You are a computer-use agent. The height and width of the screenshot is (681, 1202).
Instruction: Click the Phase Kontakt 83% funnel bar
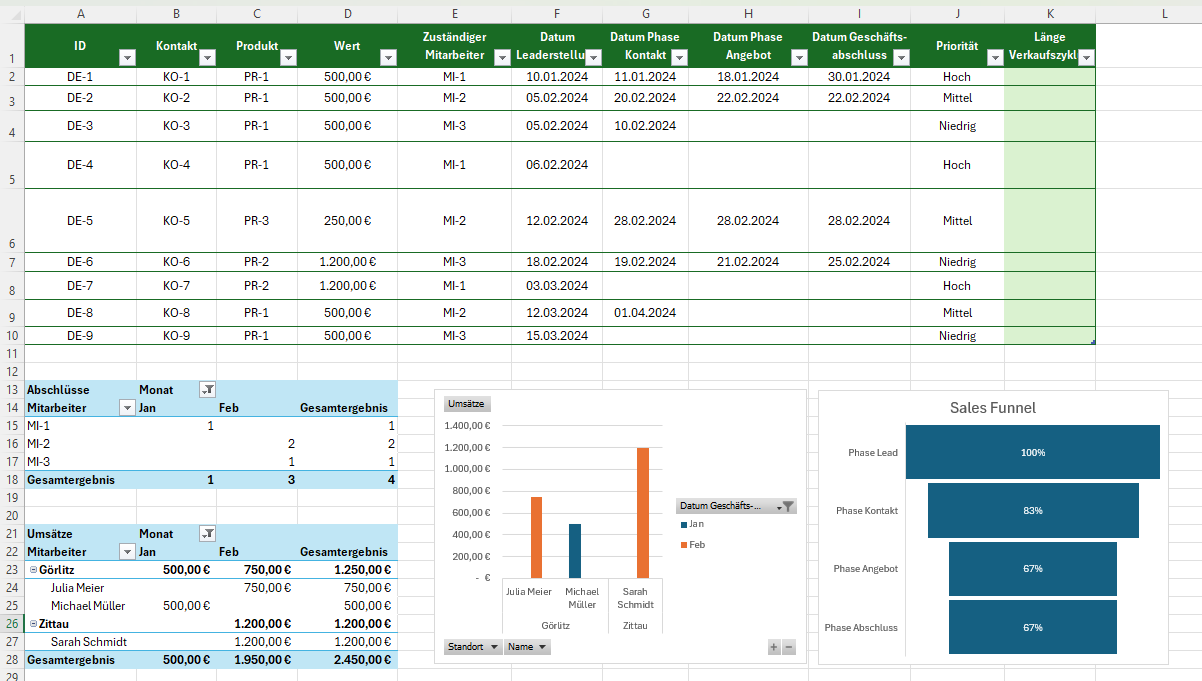click(x=1032, y=511)
